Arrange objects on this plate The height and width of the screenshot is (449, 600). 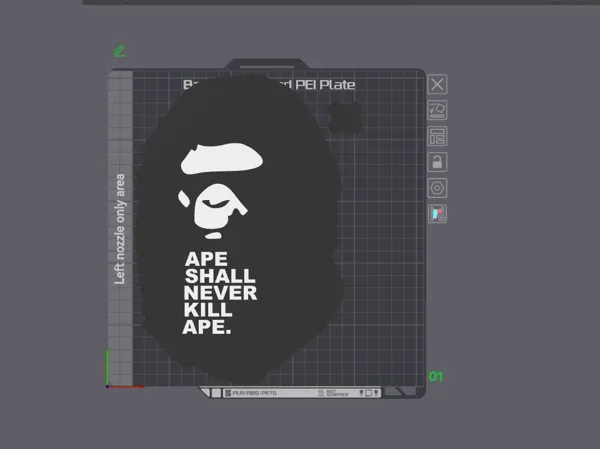pos(437,136)
